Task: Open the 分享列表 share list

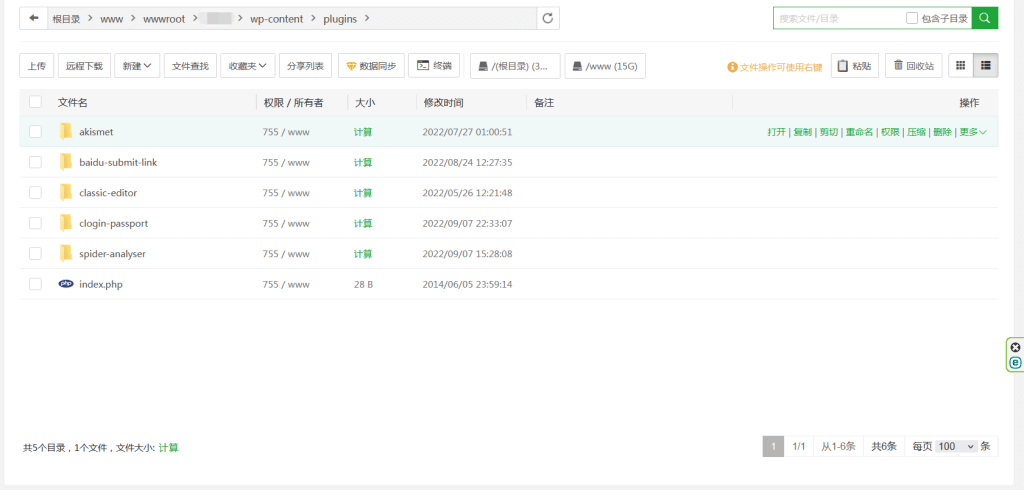Action: [306, 65]
